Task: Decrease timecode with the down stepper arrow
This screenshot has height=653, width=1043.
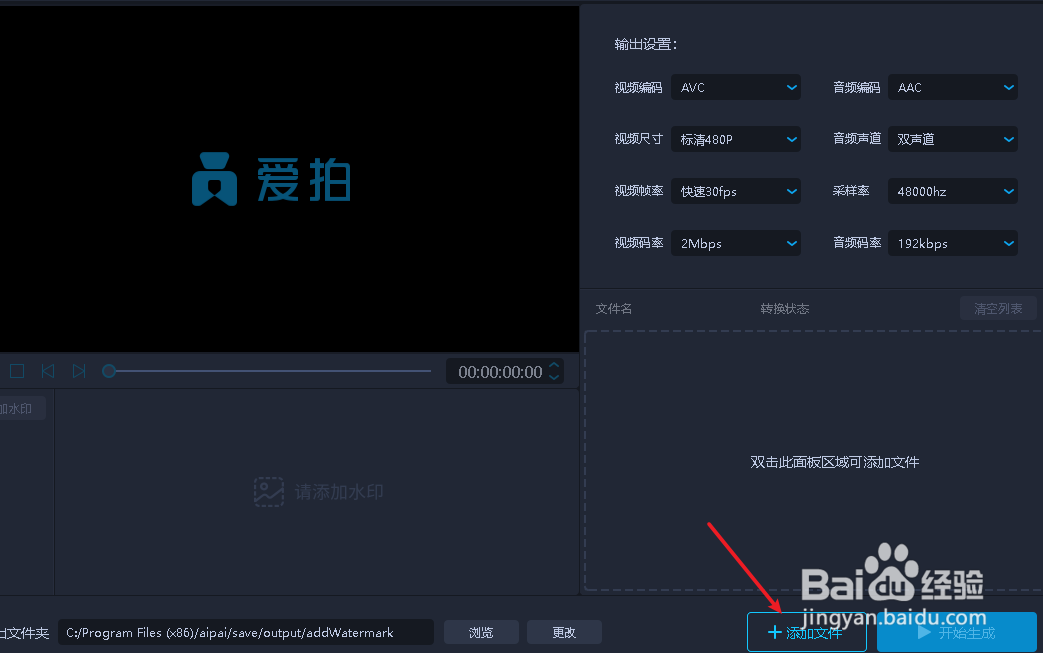Action: click(x=553, y=377)
